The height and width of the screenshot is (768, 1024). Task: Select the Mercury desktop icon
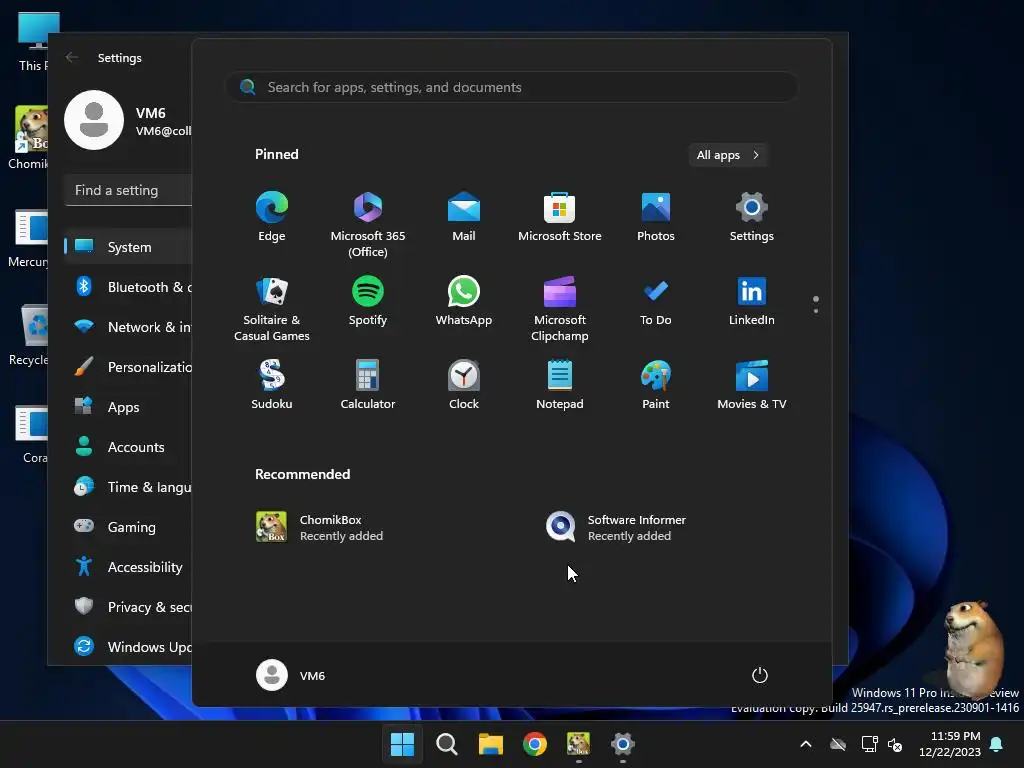coord(28,239)
